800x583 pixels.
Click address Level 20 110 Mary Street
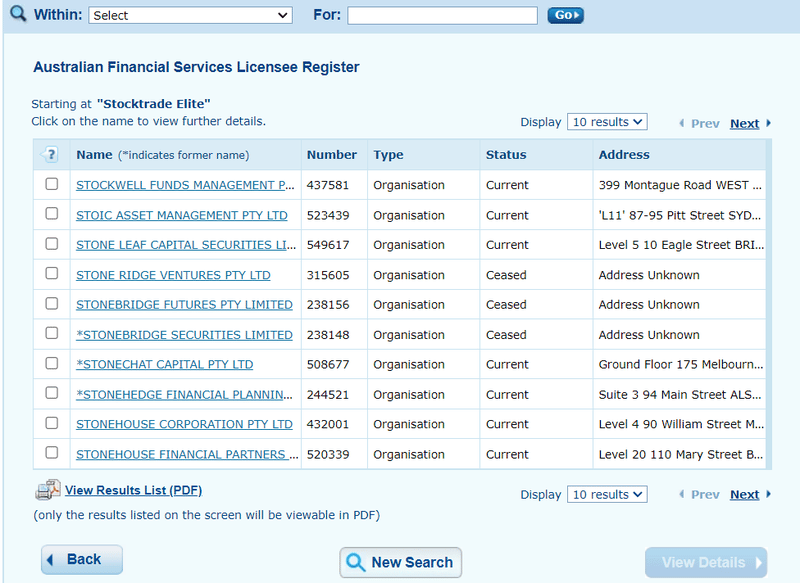point(681,454)
